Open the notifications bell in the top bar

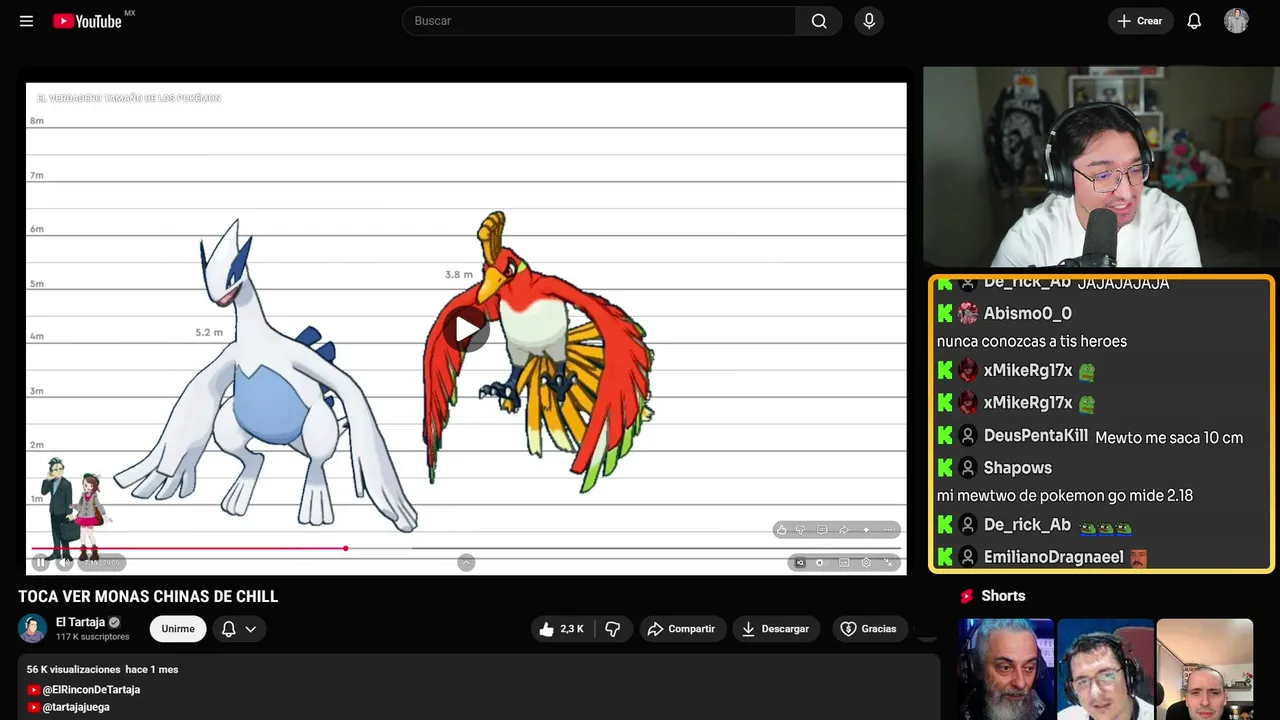(1194, 21)
